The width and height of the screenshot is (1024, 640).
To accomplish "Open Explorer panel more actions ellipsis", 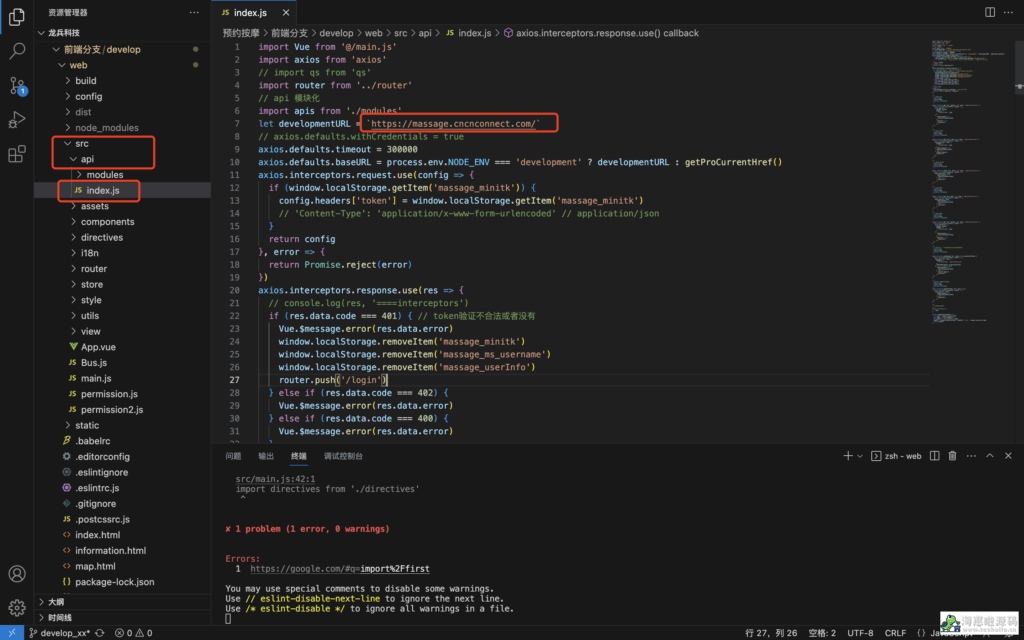I will click(x=195, y=12).
